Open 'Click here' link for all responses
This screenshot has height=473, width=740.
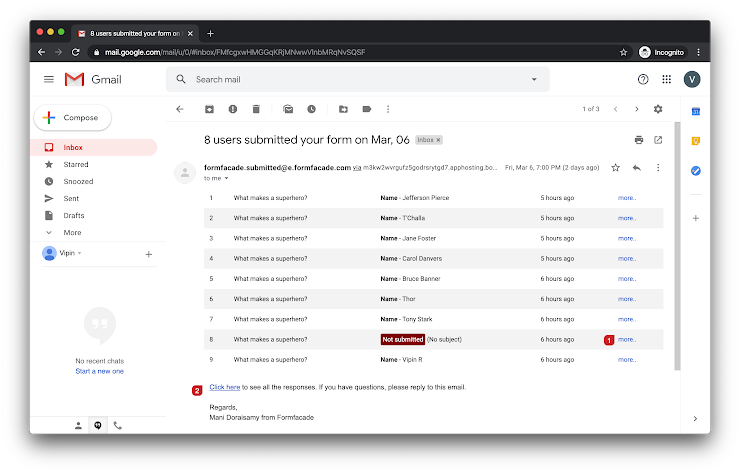click(x=224, y=387)
